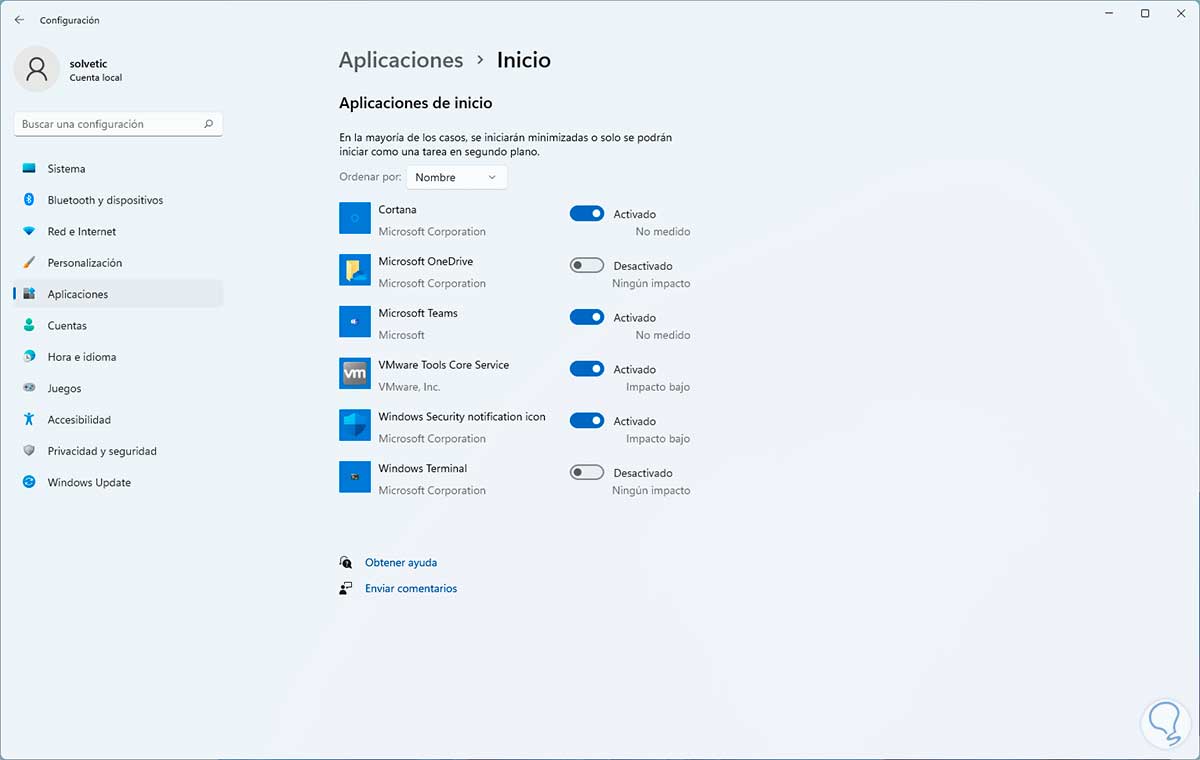Click the Sistema monitor icon
The height and width of the screenshot is (760, 1200).
tap(29, 169)
